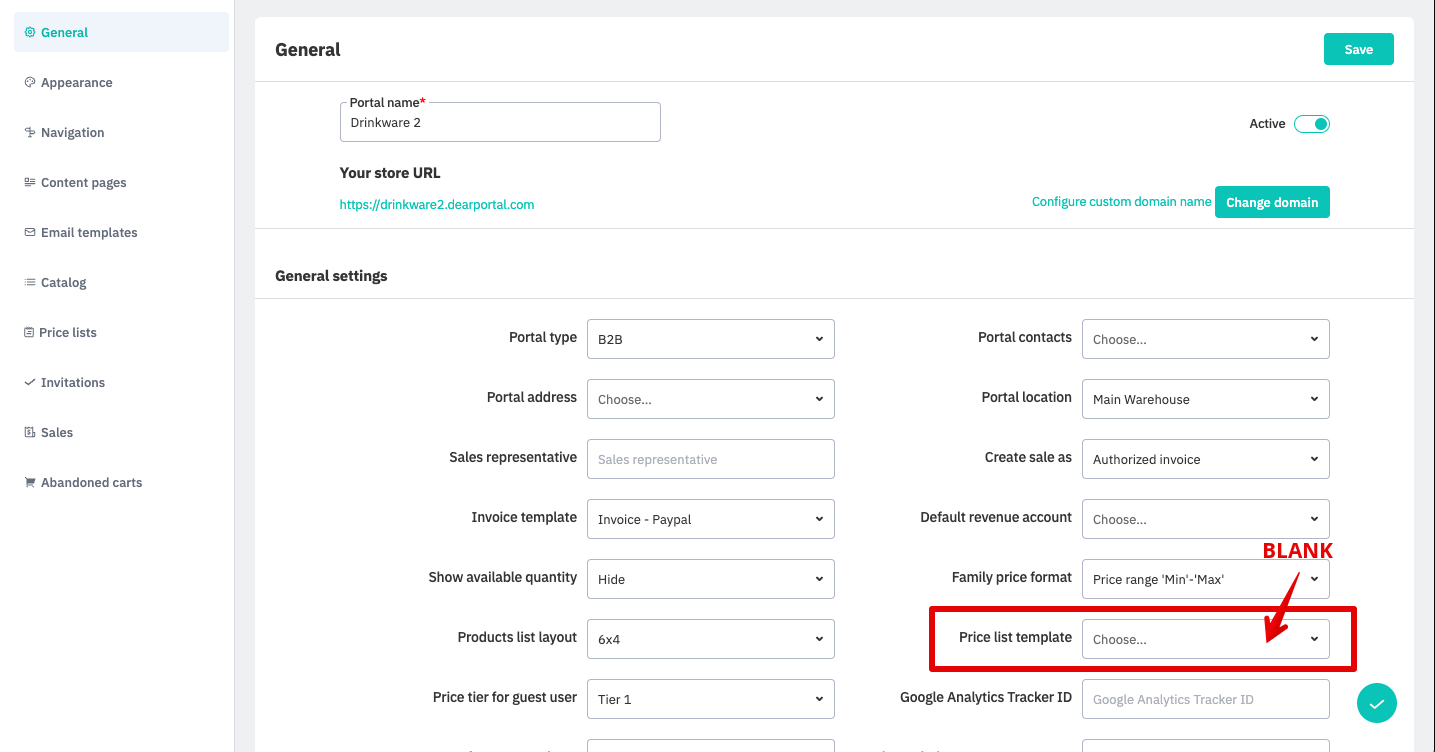This screenshot has height=752, width=1435.
Task: Click the Email templates envelope icon
Action: [x=30, y=232]
